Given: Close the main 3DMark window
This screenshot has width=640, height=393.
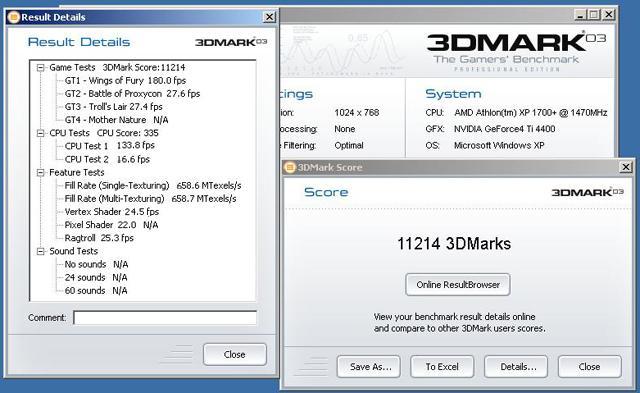Looking at the screenshot, I should click(x=609, y=15).
